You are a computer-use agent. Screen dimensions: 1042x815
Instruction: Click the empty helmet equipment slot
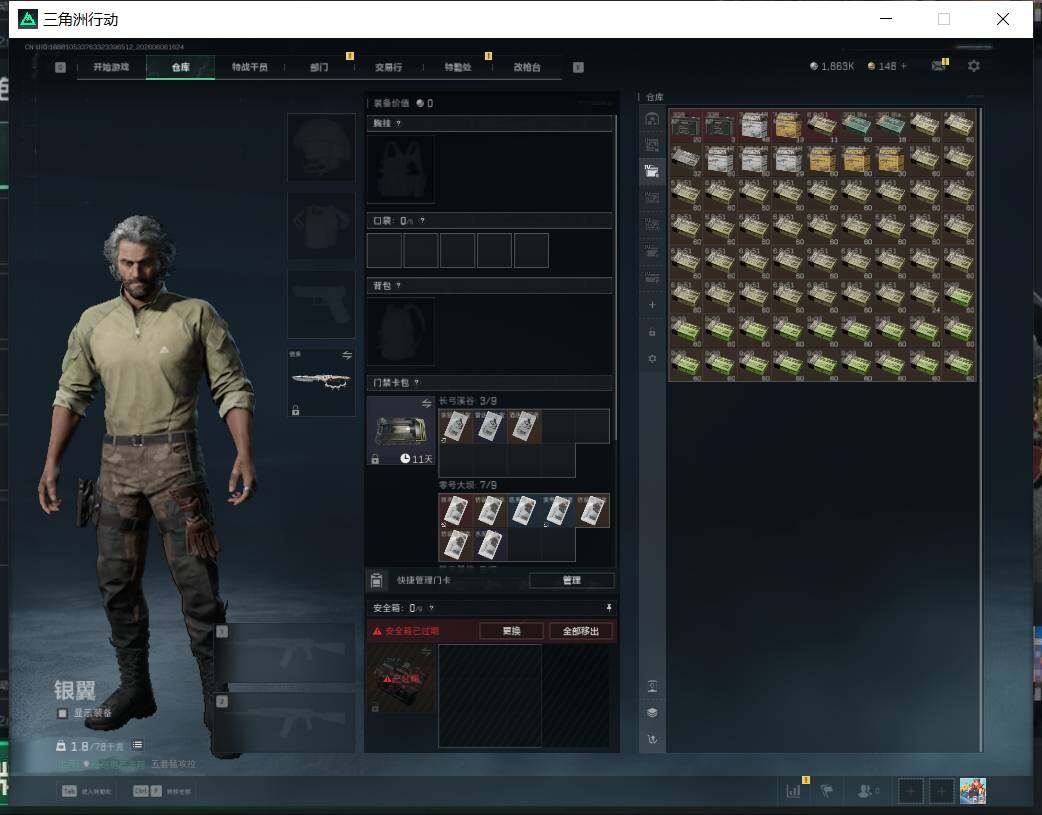pos(321,148)
